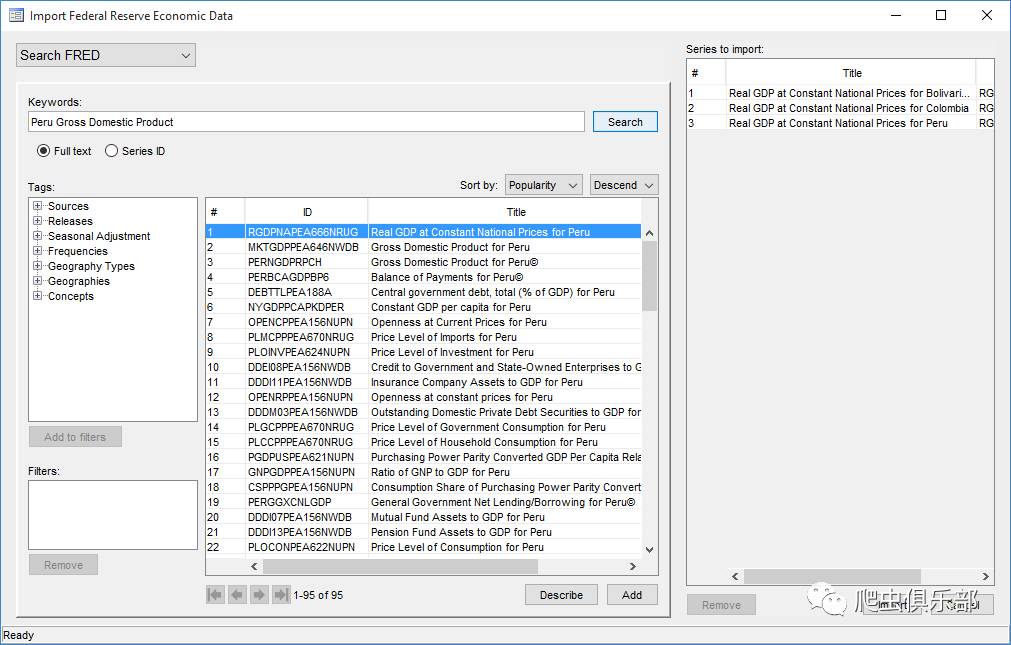Select Central government debt for Peru row
This screenshot has height=645, width=1011.
click(424, 292)
